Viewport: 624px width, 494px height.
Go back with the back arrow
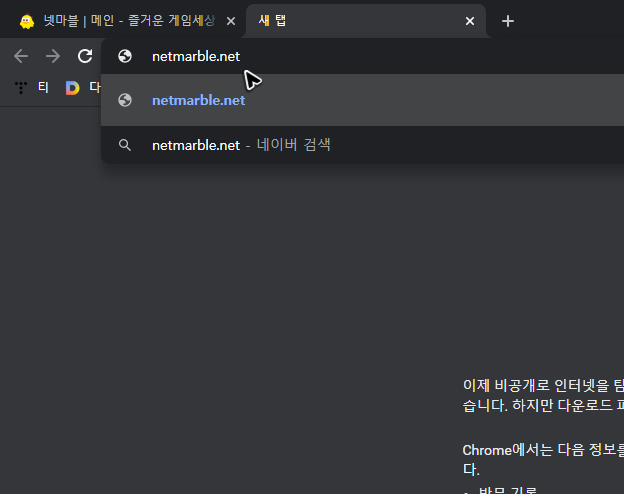[x=21, y=56]
